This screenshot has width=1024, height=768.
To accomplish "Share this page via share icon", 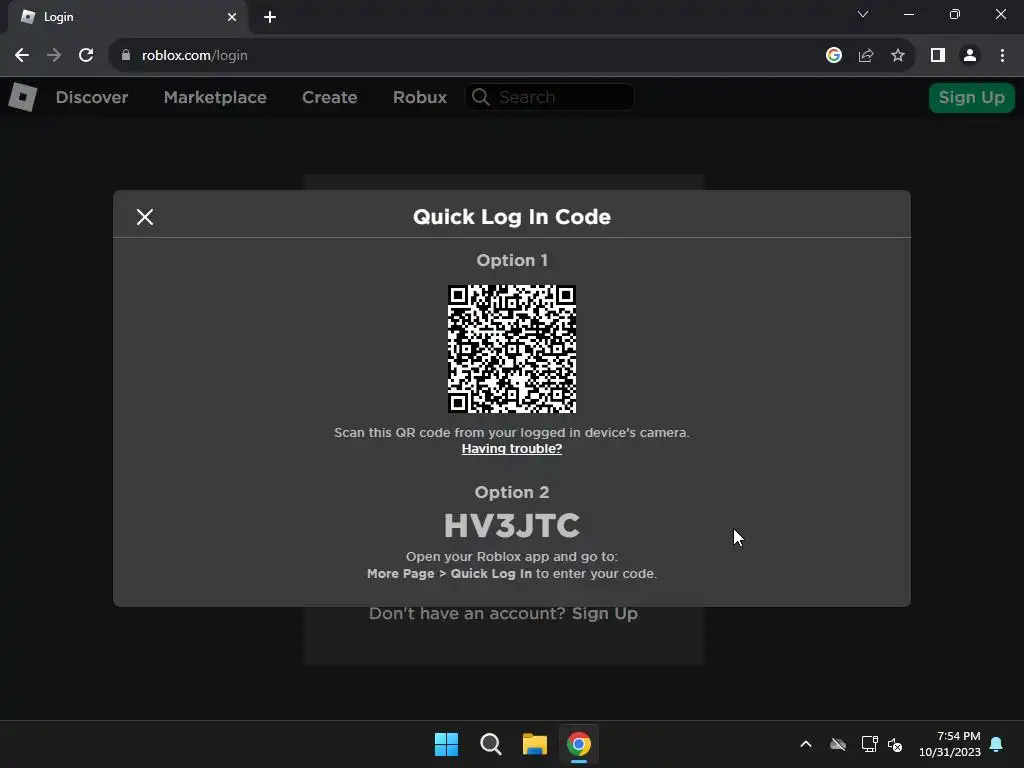I will point(866,56).
